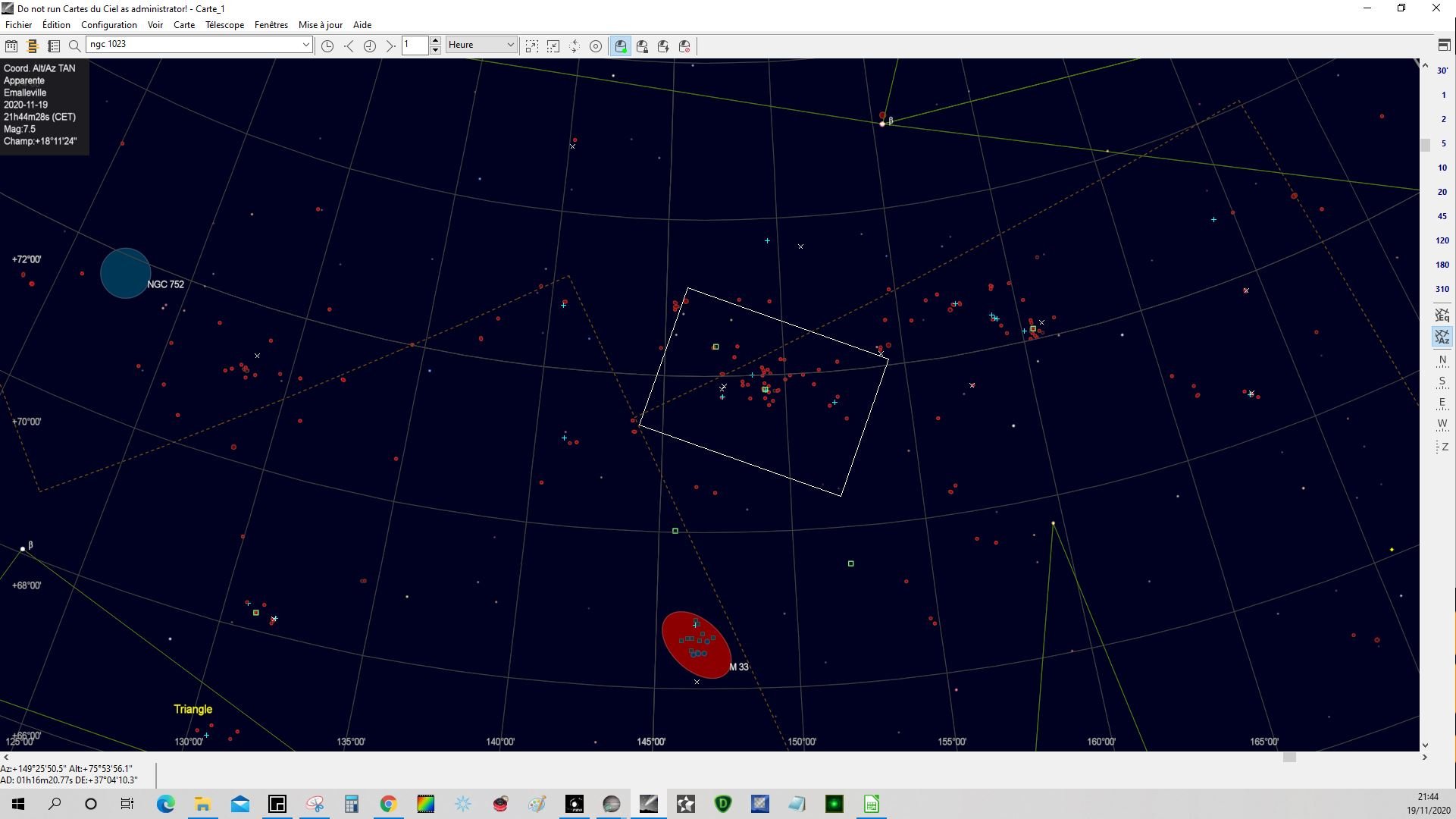This screenshot has width=1456, height=819.
Task: Step time forward with right arrow
Action: click(x=390, y=46)
